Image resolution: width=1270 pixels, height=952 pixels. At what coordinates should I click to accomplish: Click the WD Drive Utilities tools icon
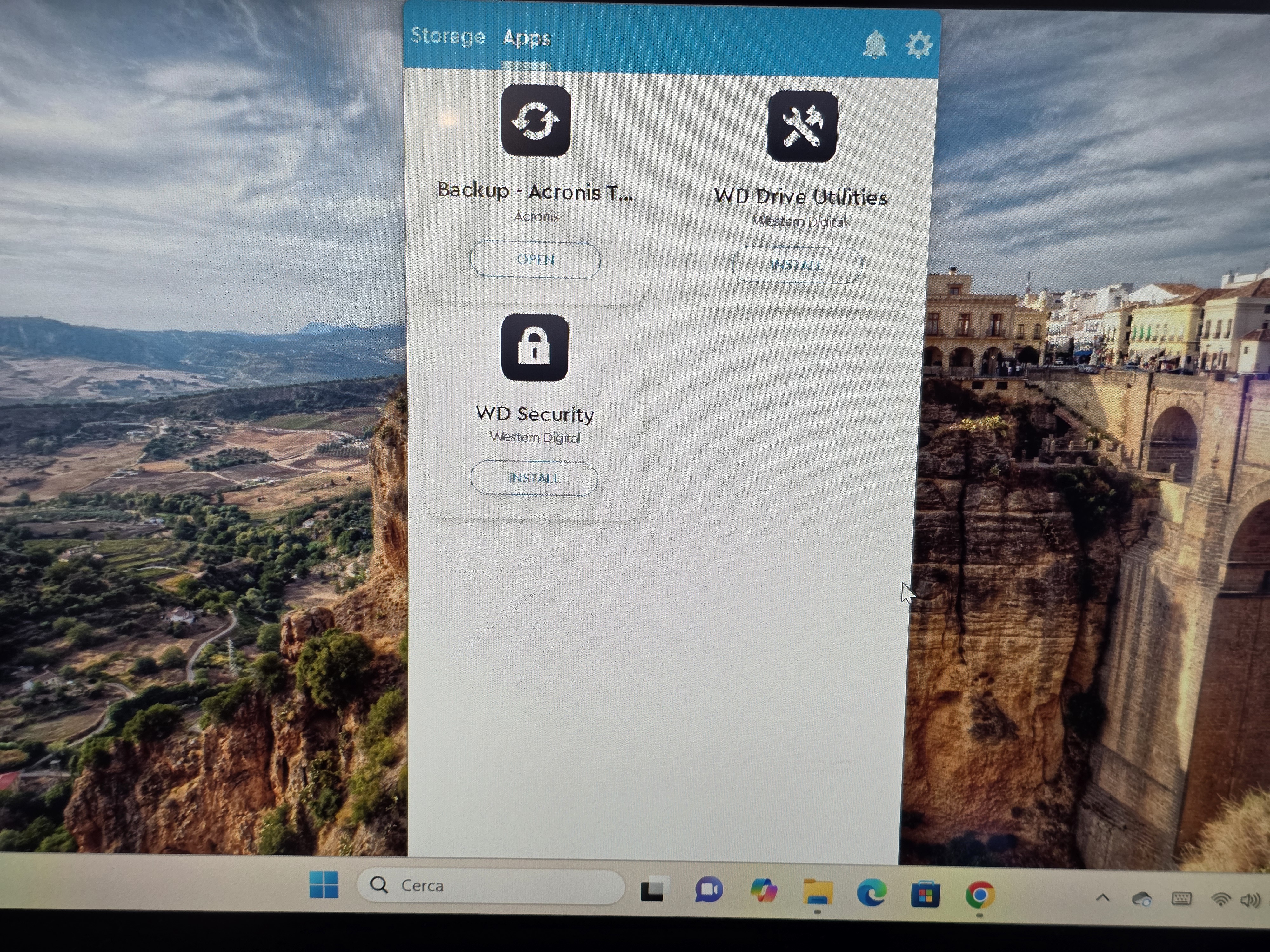802,126
